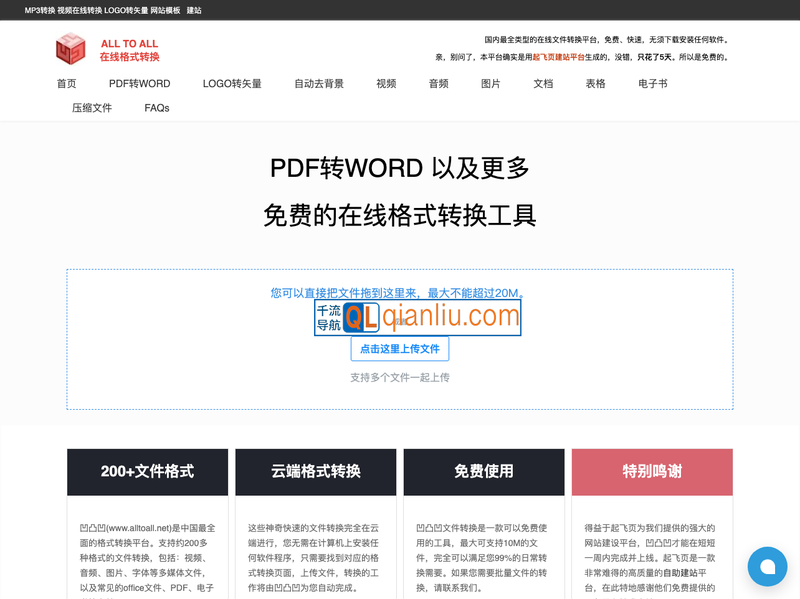The image size is (800, 599).
Task: Click MP3转换 link in top bar
Action: (x=40, y=10)
